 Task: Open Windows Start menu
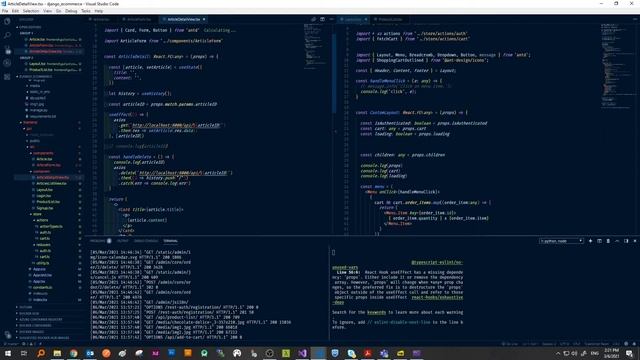point(8,353)
